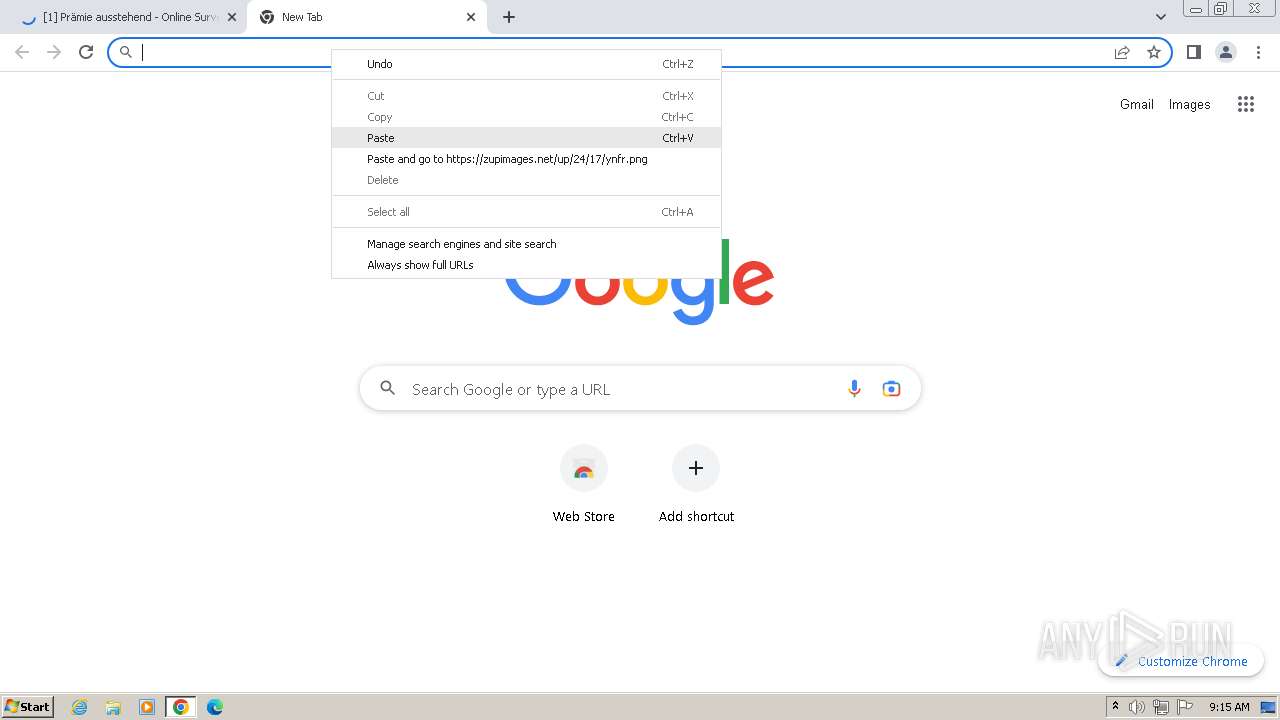
Task: Open File Explorer folder in taskbar
Action: click(x=113, y=707)
